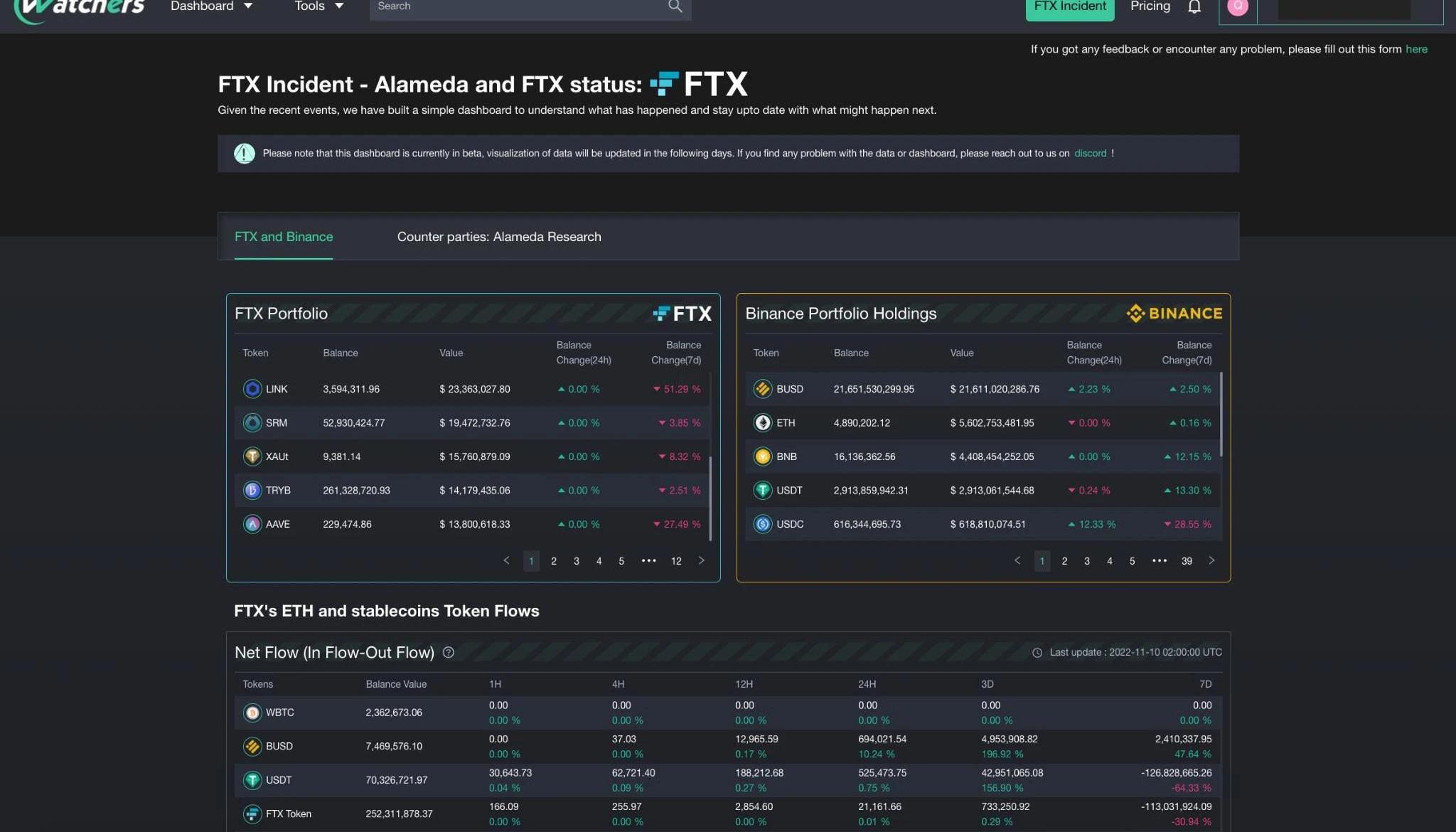1456x832 pixels.
Task: Click the BNB token icon
Action: [763, 457]
